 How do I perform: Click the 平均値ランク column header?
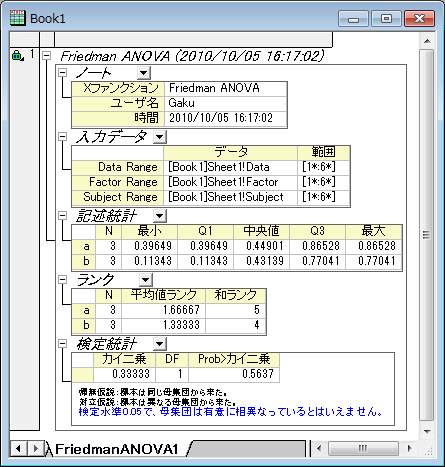point(163,295)
